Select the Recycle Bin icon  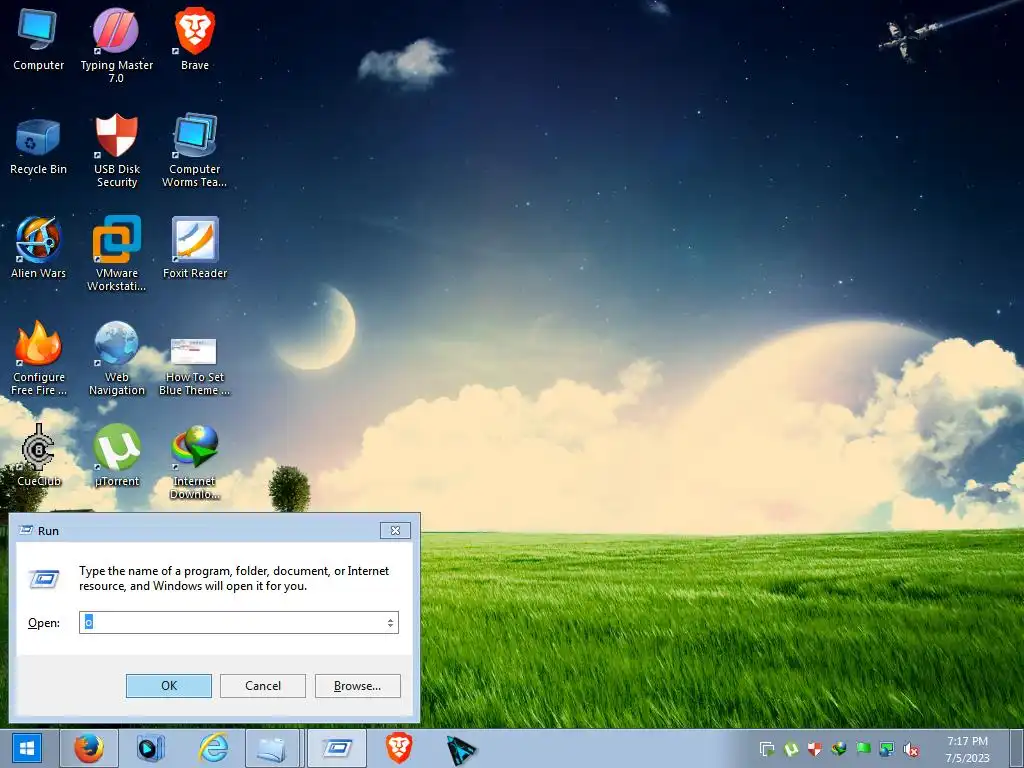[38, 147]
